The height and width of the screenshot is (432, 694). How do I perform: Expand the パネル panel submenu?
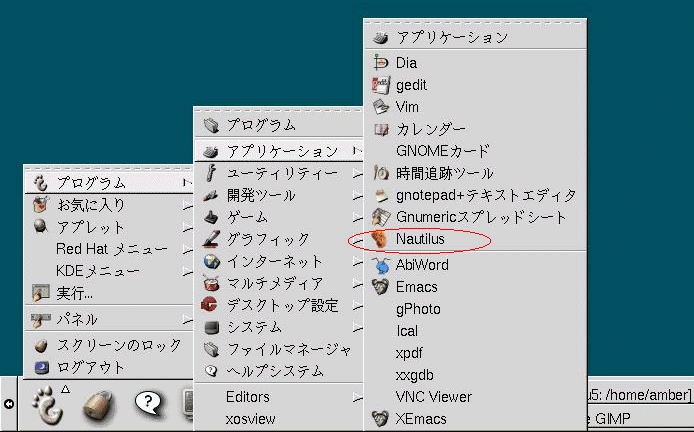coord(109,319)
